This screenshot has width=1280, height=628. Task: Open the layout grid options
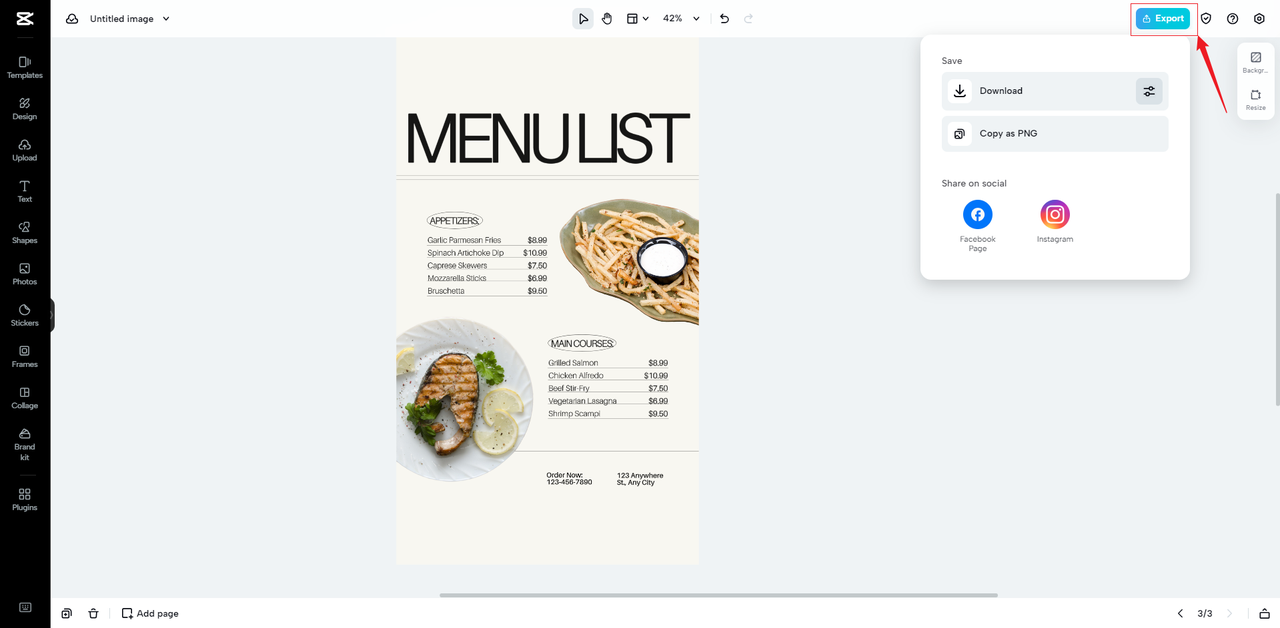tap(637, 19)
